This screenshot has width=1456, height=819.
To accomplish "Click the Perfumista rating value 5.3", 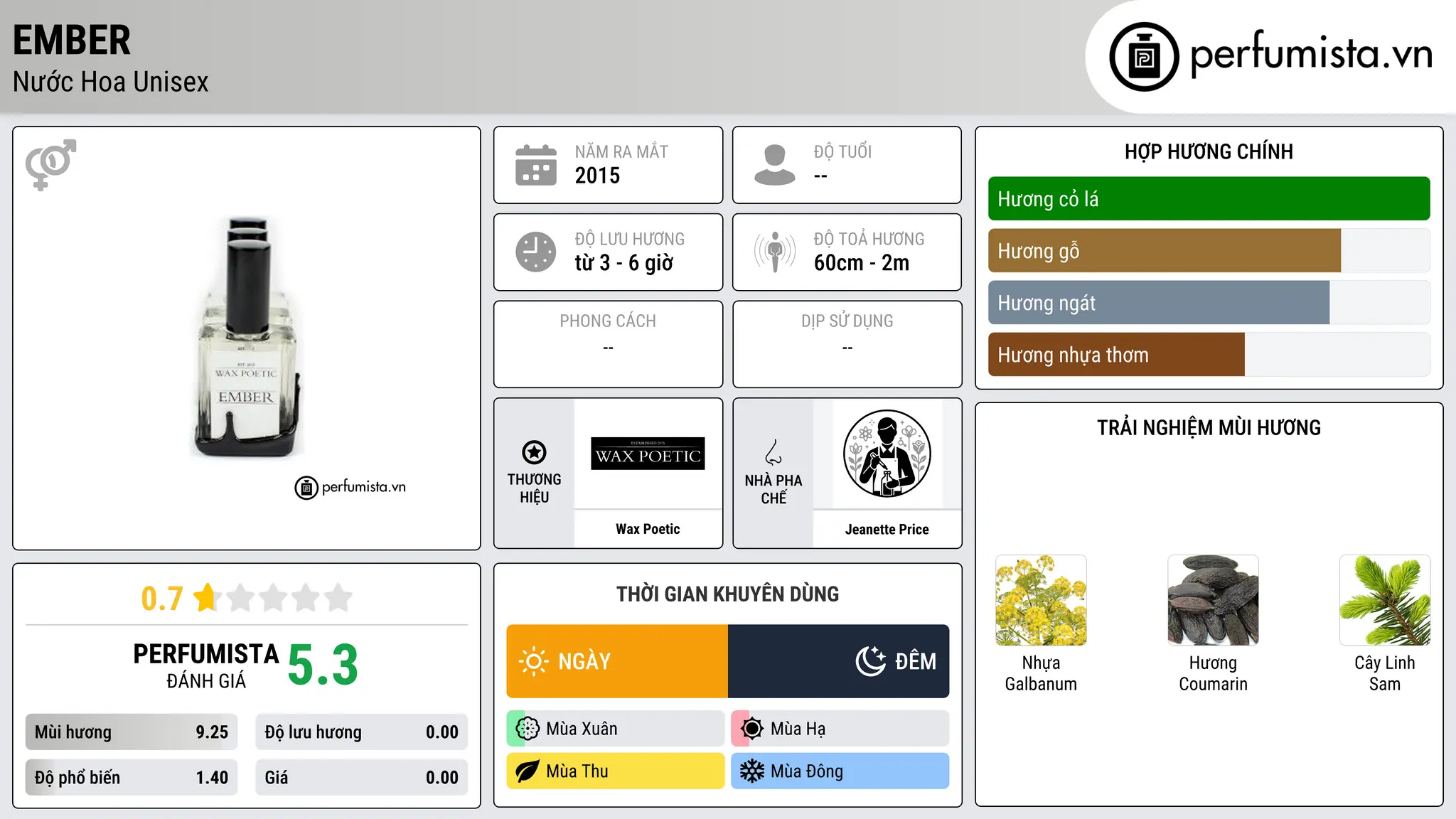I will (323, 665).
